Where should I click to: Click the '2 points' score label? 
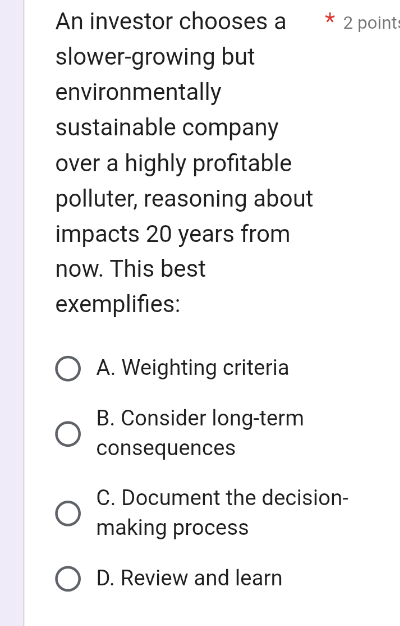coord(371,23)
